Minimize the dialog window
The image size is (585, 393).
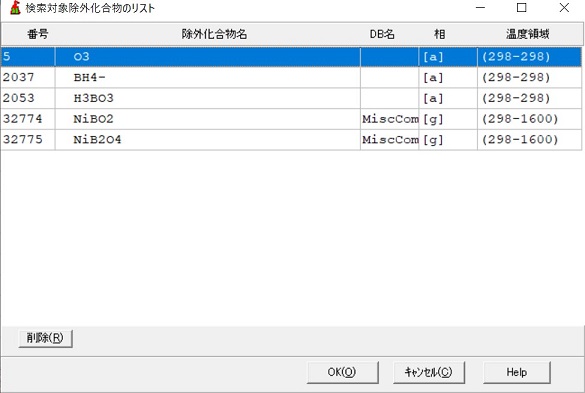click(481, 7)
